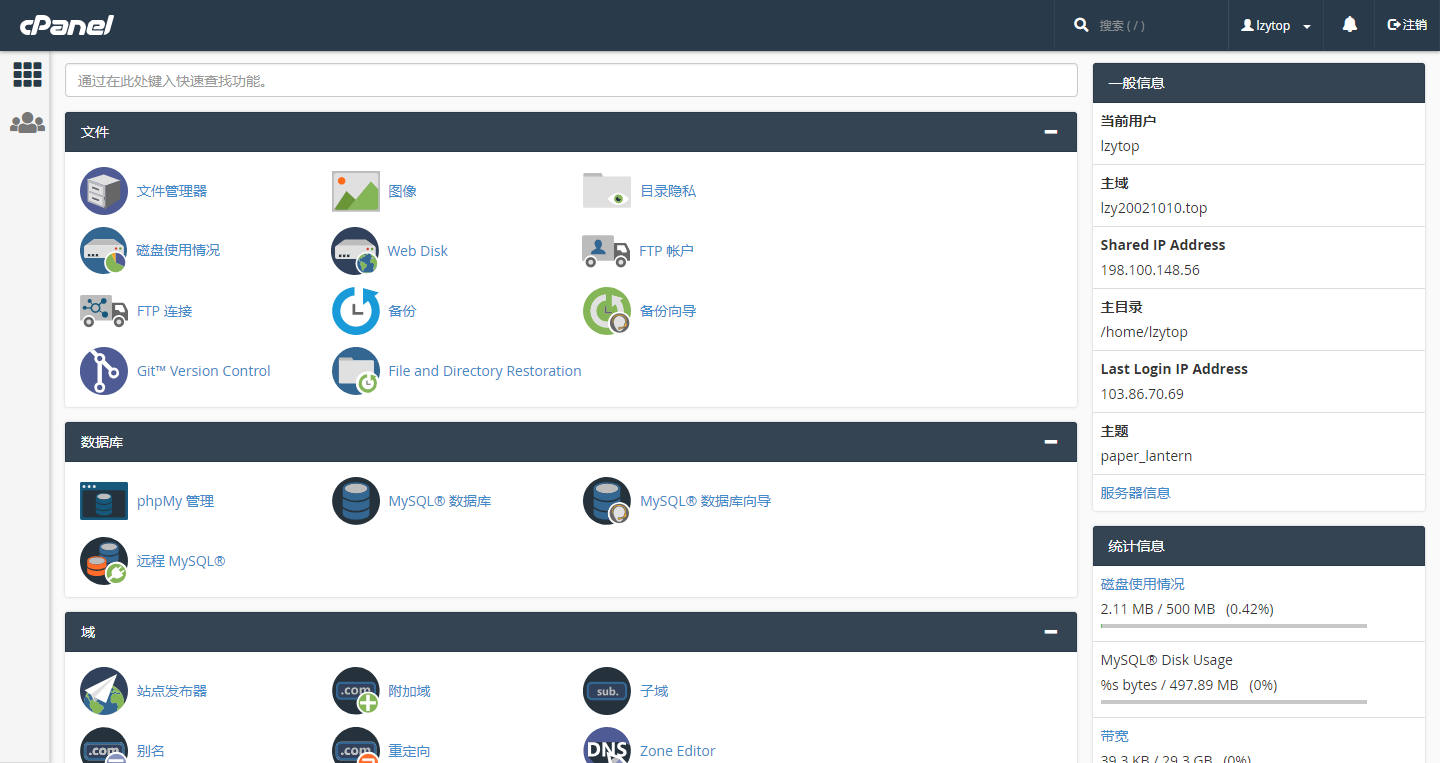Open the 图像 images icon
1440x763 pixels.
point(356,191)
